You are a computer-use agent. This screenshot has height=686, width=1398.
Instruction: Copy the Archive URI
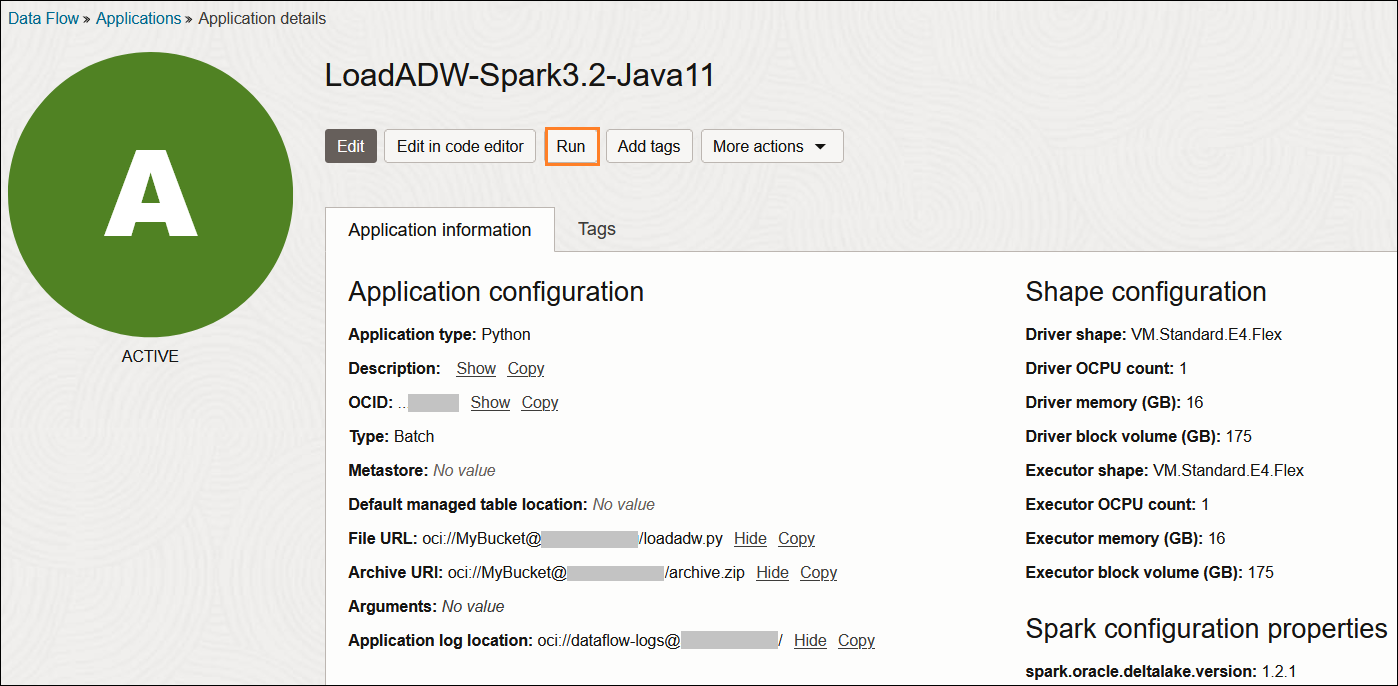[x=818, y=572]
